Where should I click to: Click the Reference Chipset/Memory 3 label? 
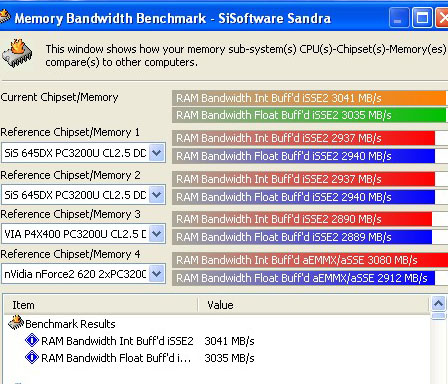[70, 214]
